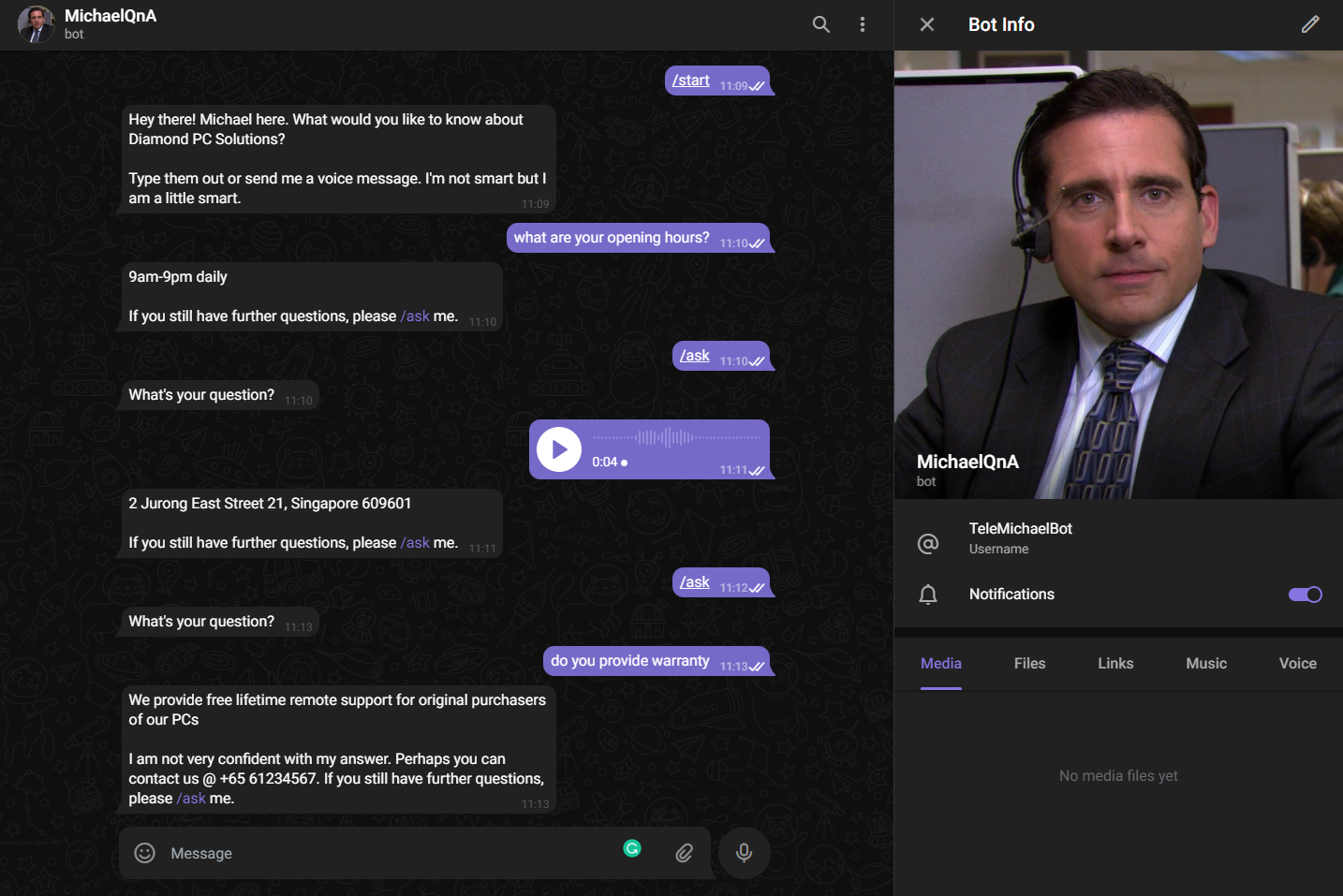Record a voice message with the microphone icon
Viewport: 1343px width, 896px height.
744,853
